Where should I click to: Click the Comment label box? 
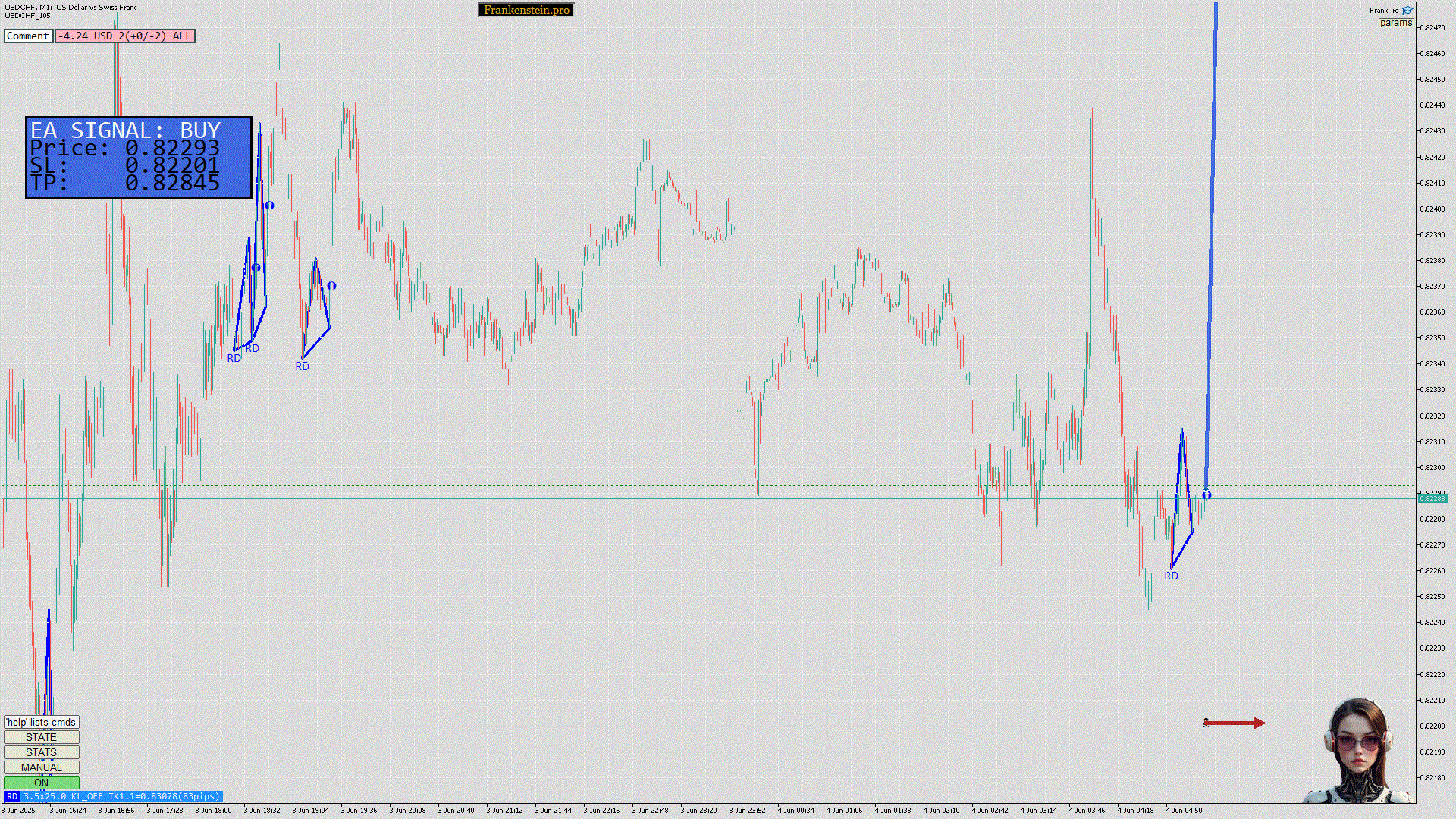pyautogui.click(x=28, y=36)
